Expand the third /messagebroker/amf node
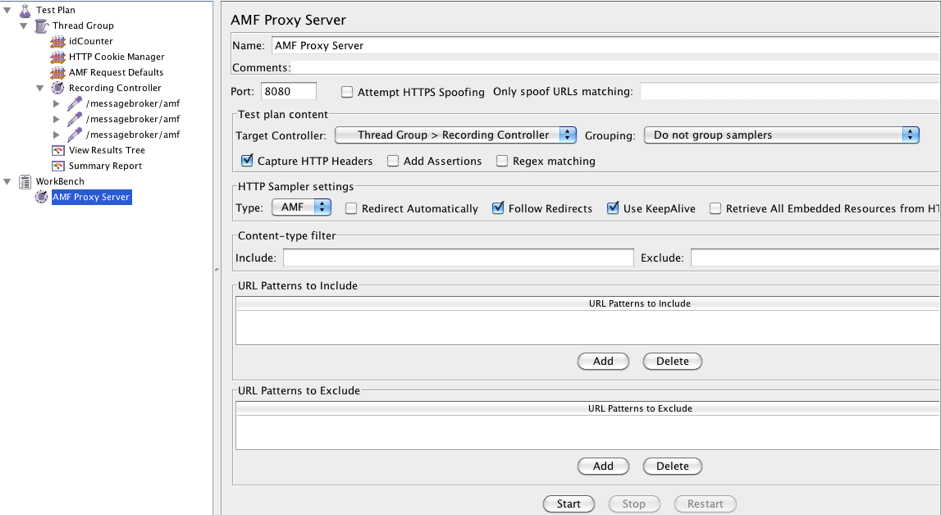Image resolution: width=941 pixels, height=515 pixels. (x=56, y=135)
